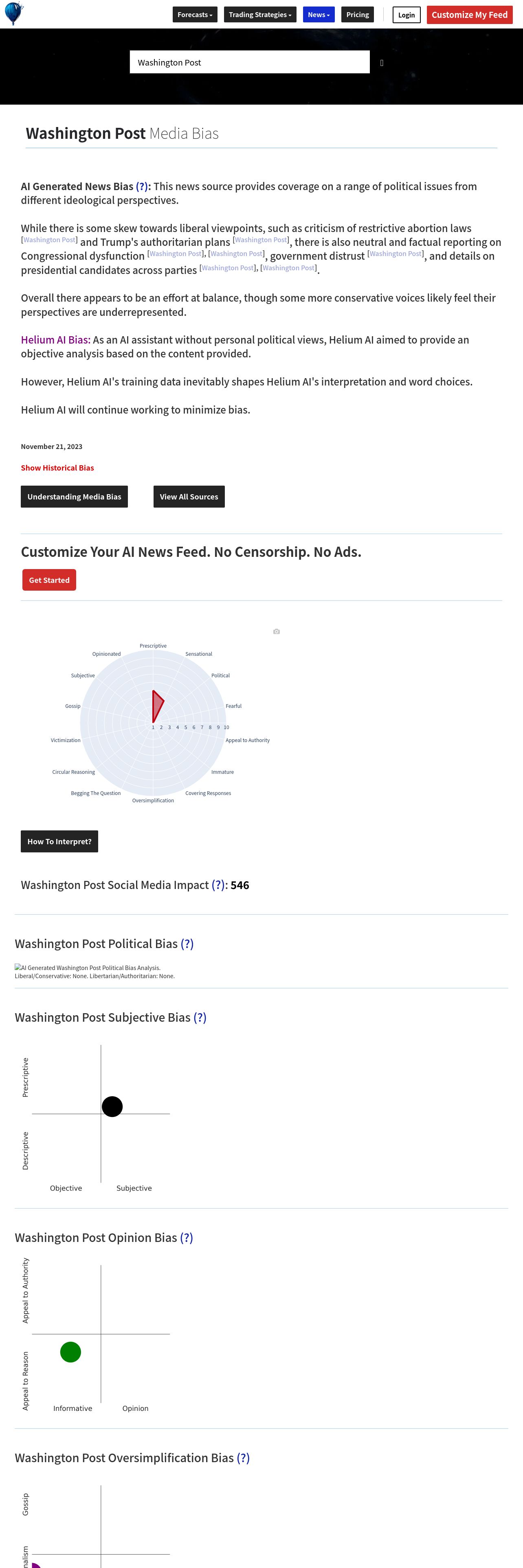
Task: Open the Subjective Bias help question mark
Action: click(200, 1018)
